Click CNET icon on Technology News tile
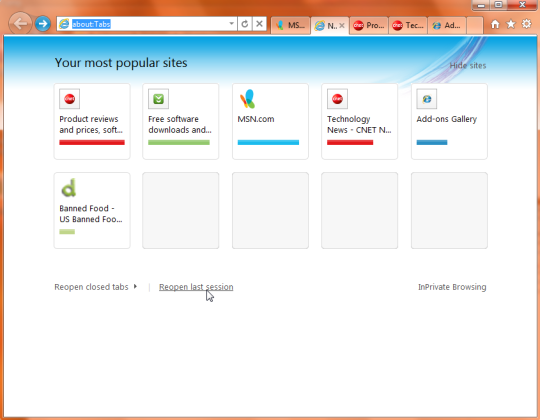This screenshot has height=420, width=540. click(337, 99)
